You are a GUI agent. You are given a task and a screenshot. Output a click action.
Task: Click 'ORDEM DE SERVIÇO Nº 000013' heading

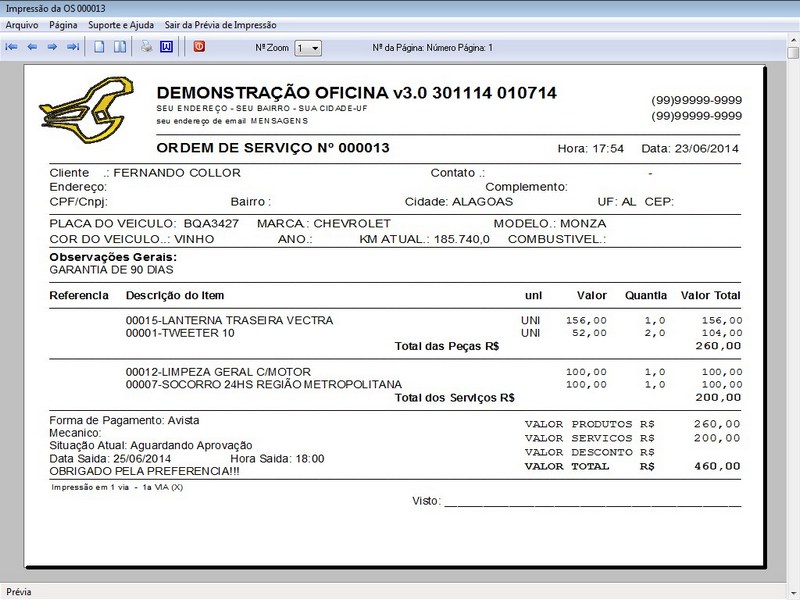[x=273, y=148]
